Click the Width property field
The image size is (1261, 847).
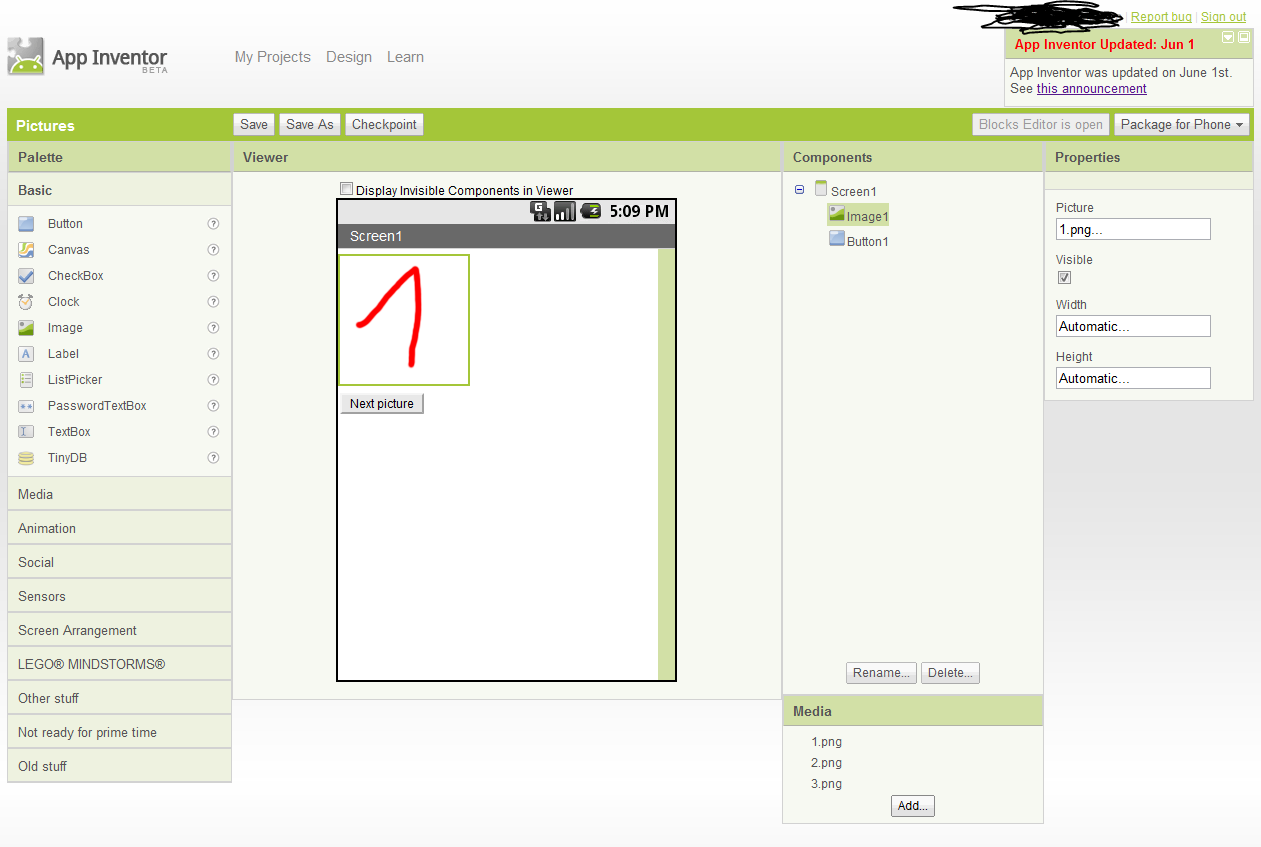pos(1133,326)
